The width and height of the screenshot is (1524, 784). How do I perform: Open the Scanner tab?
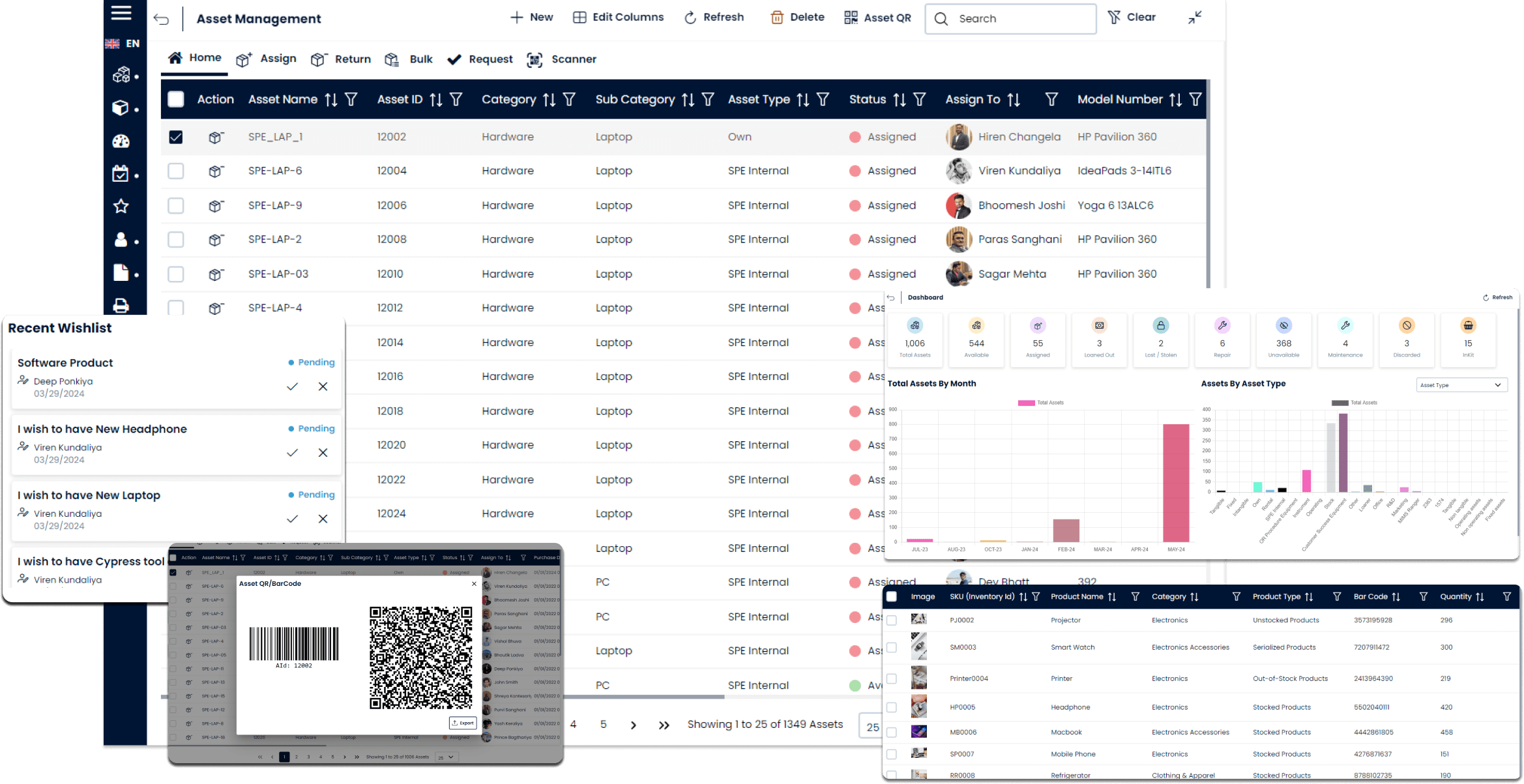(561, 59)
